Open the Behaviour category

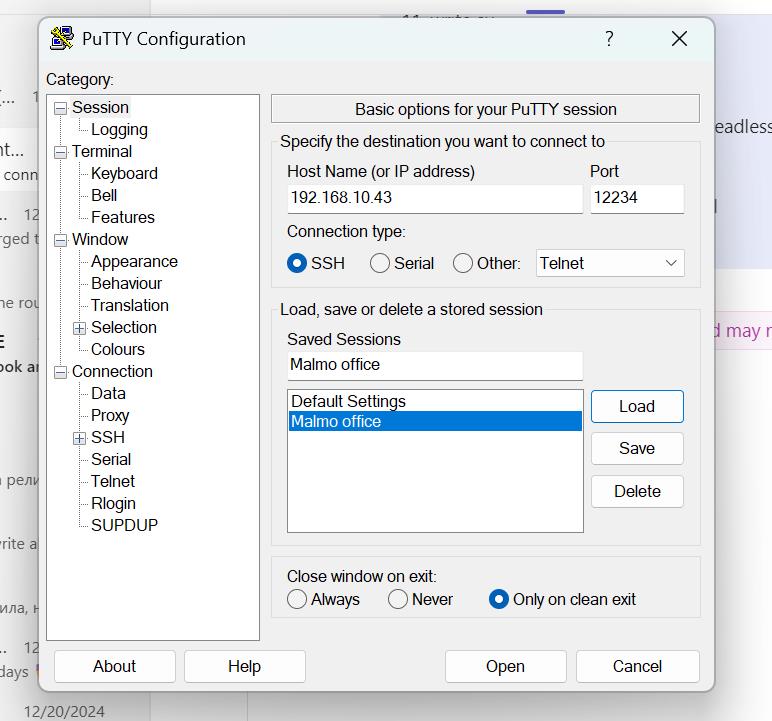(127, 284)
